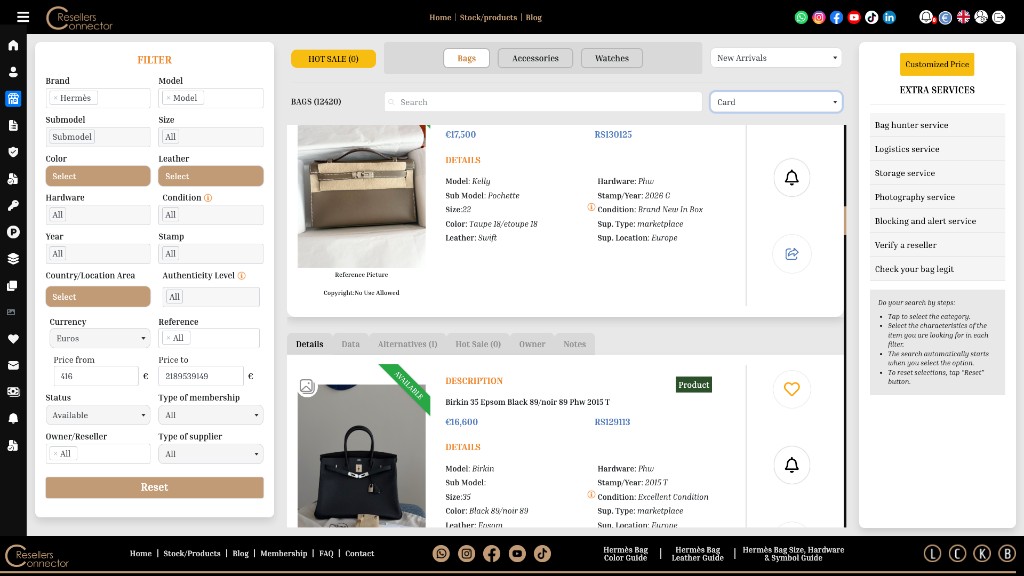Image resolution: width=1024 pixels, height=576 pixels.
Task: Open Check your bag legit link
Action: coord(936,269)
